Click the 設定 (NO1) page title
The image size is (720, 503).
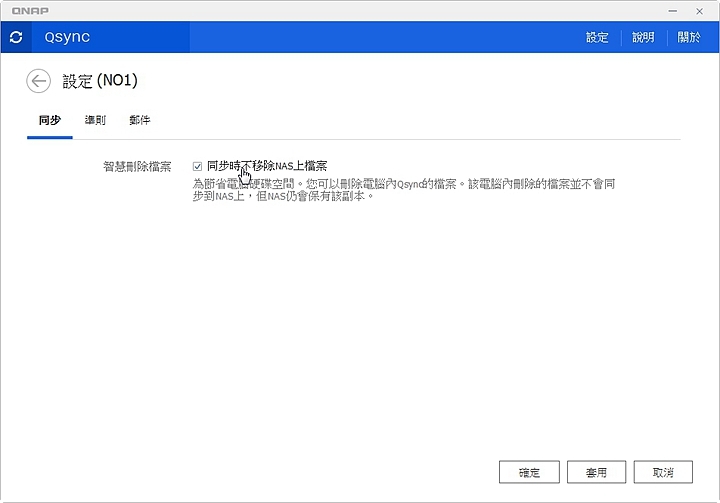pyautogui.click(x=100, y=81)
